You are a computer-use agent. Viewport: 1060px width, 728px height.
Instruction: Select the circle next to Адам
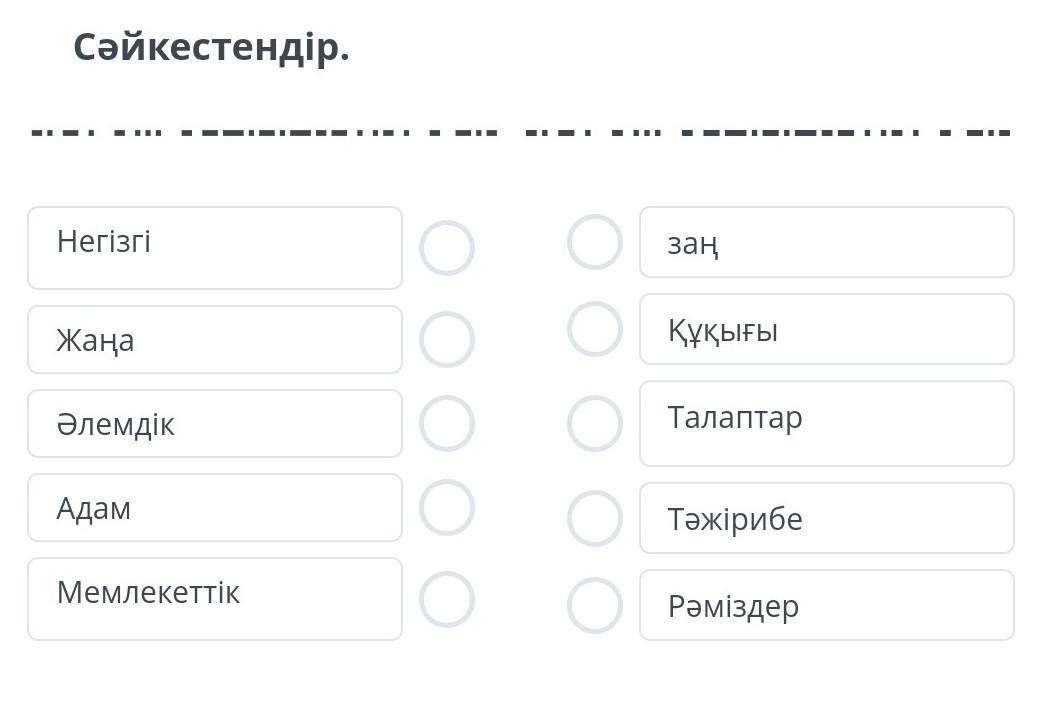pyautogui.click(x=446, y=507)
